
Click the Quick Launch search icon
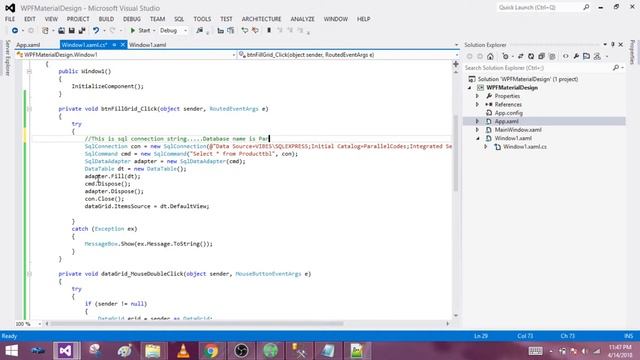click(x=586, y=7)
